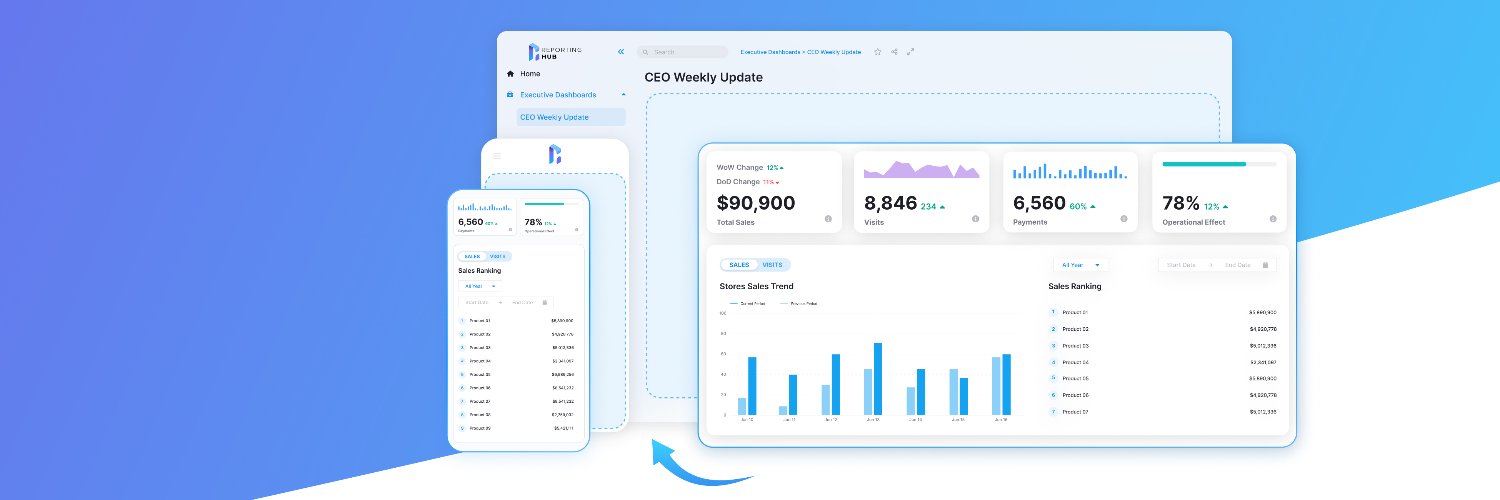Click the Home icon in the sidebar
Screen dimensions: 1500x500
point(510,74)
